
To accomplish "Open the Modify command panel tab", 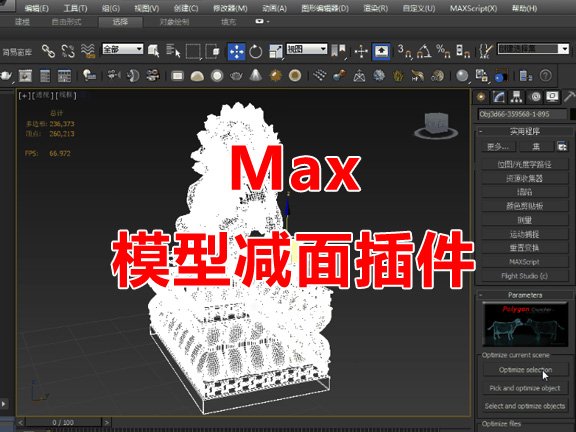I will click(x=499, y=97).
